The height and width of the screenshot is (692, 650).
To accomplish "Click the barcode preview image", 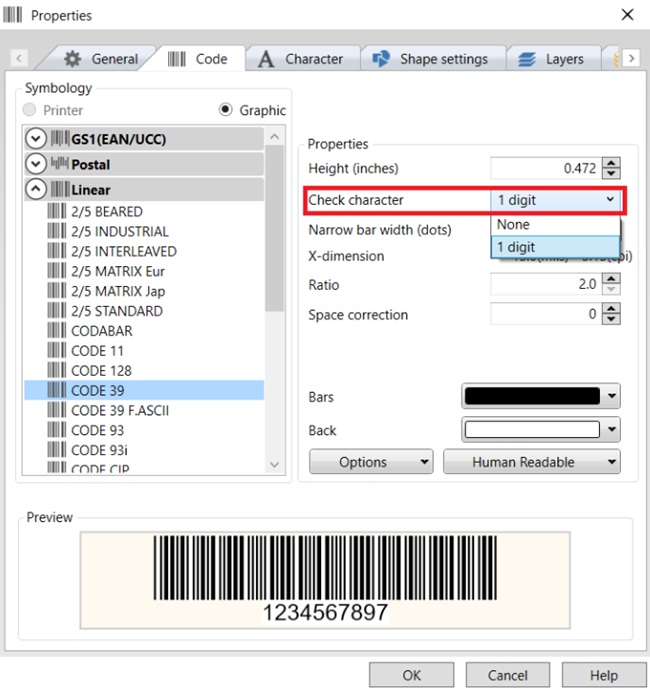I will (325, 580).
